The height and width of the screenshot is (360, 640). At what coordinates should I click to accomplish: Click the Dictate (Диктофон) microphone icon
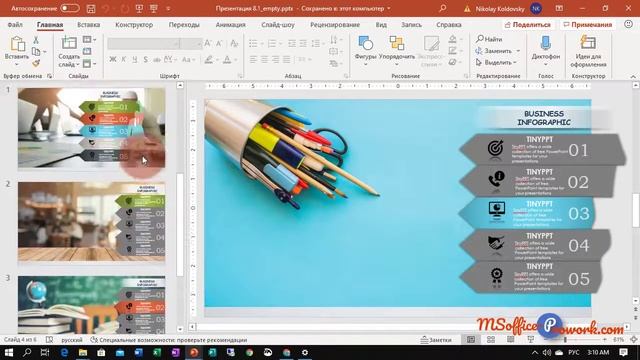(x=545, y=43)
